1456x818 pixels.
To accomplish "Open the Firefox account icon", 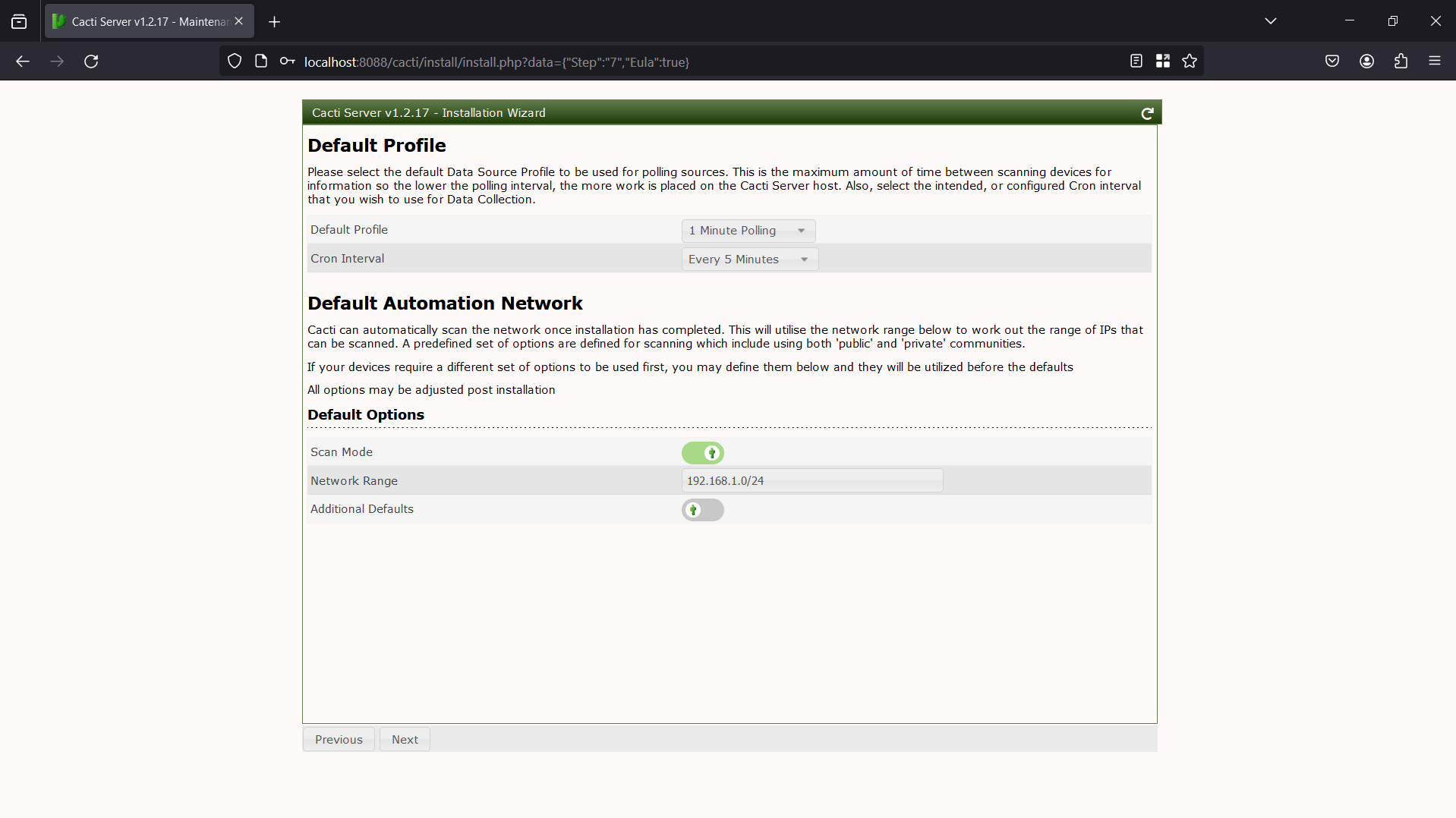I will click(x=1367, y=61).
